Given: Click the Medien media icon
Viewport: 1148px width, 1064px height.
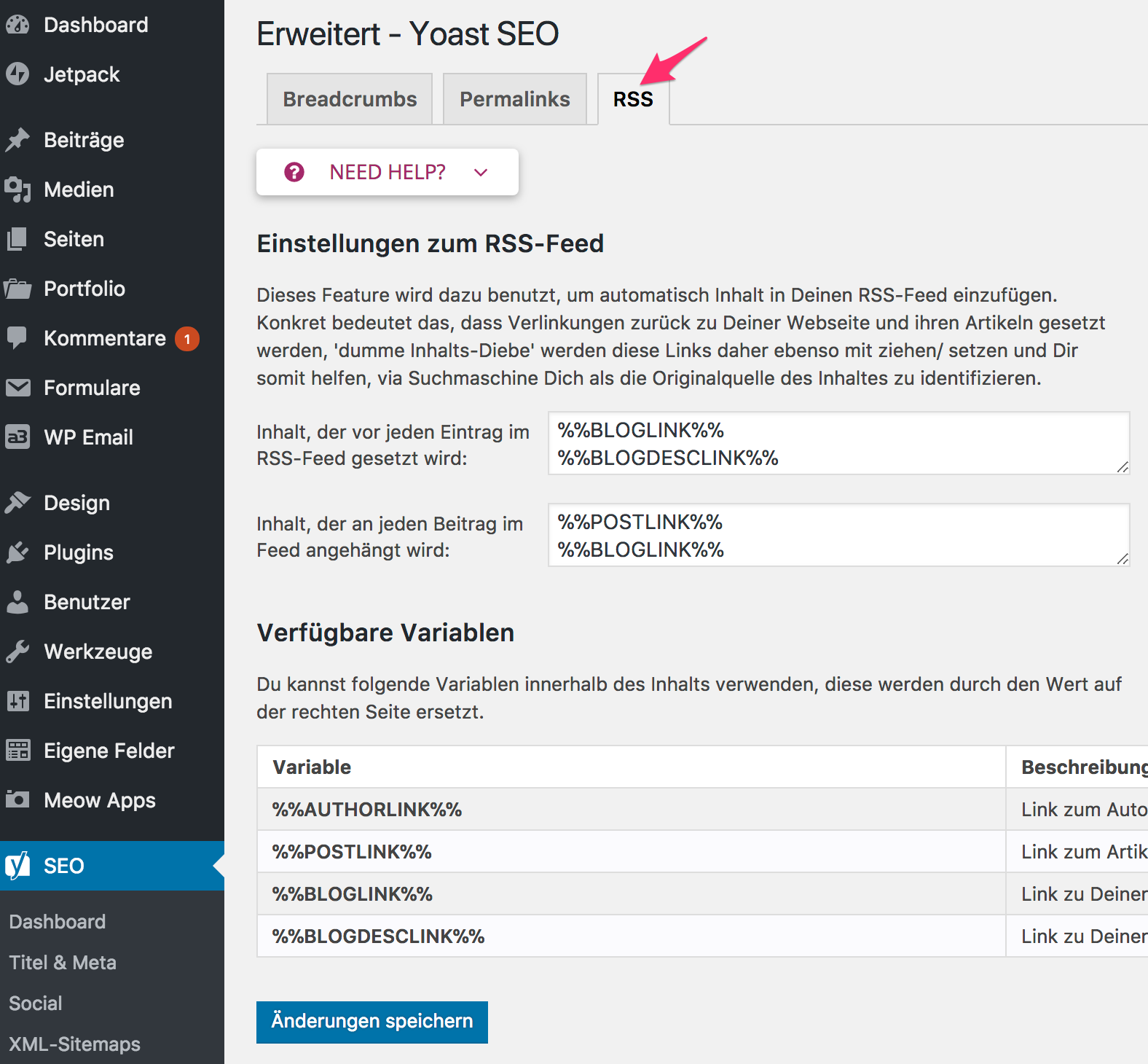Looking at the screenshot, I should (17, 189).
